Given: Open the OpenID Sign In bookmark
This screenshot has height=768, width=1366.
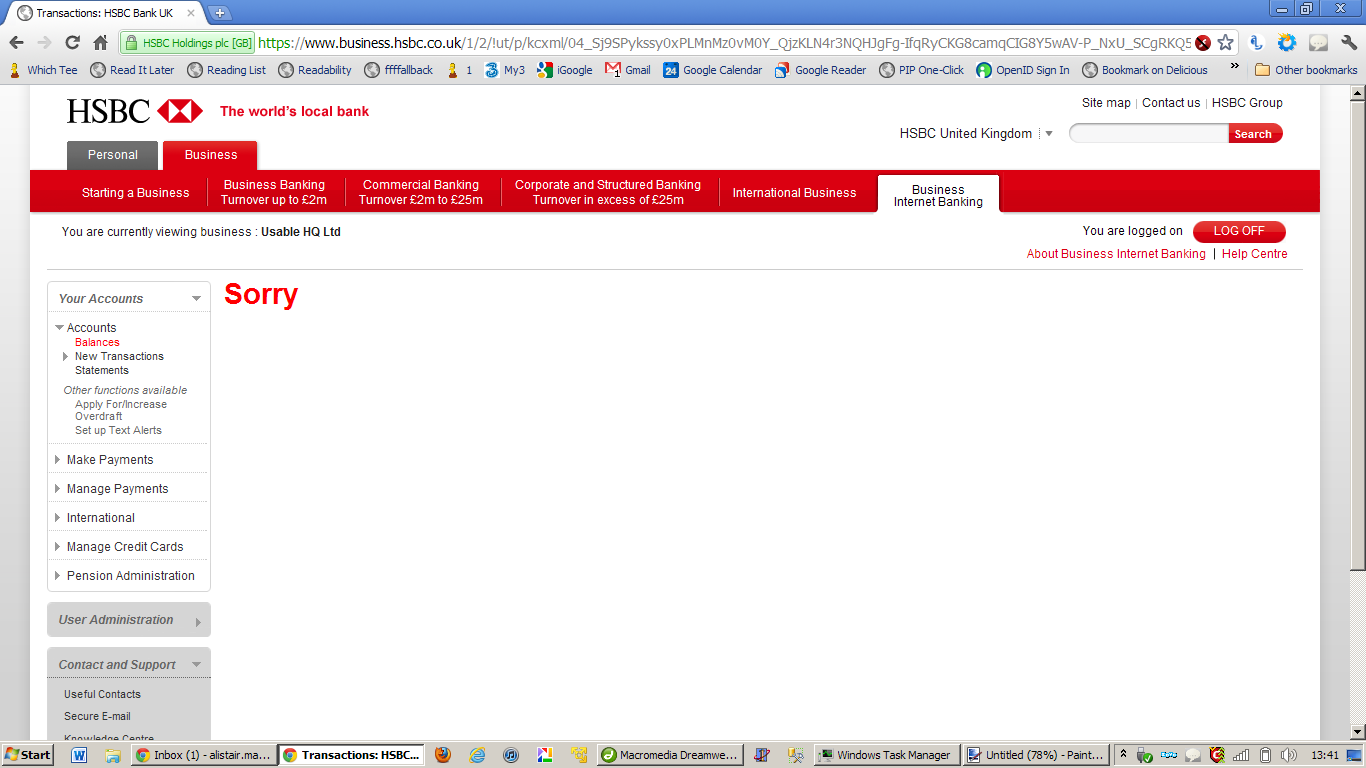Looking at the screenshot, I should point(1022,70).
